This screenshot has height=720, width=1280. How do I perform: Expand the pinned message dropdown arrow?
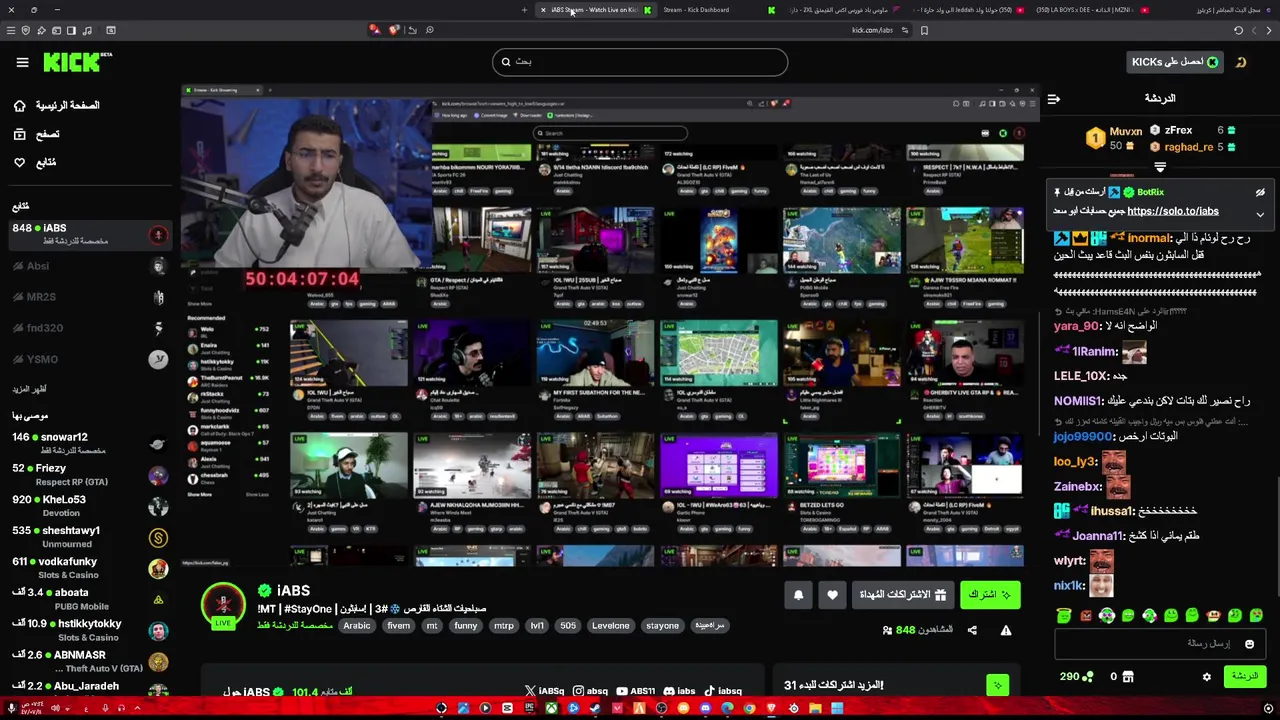point(1260,215)
